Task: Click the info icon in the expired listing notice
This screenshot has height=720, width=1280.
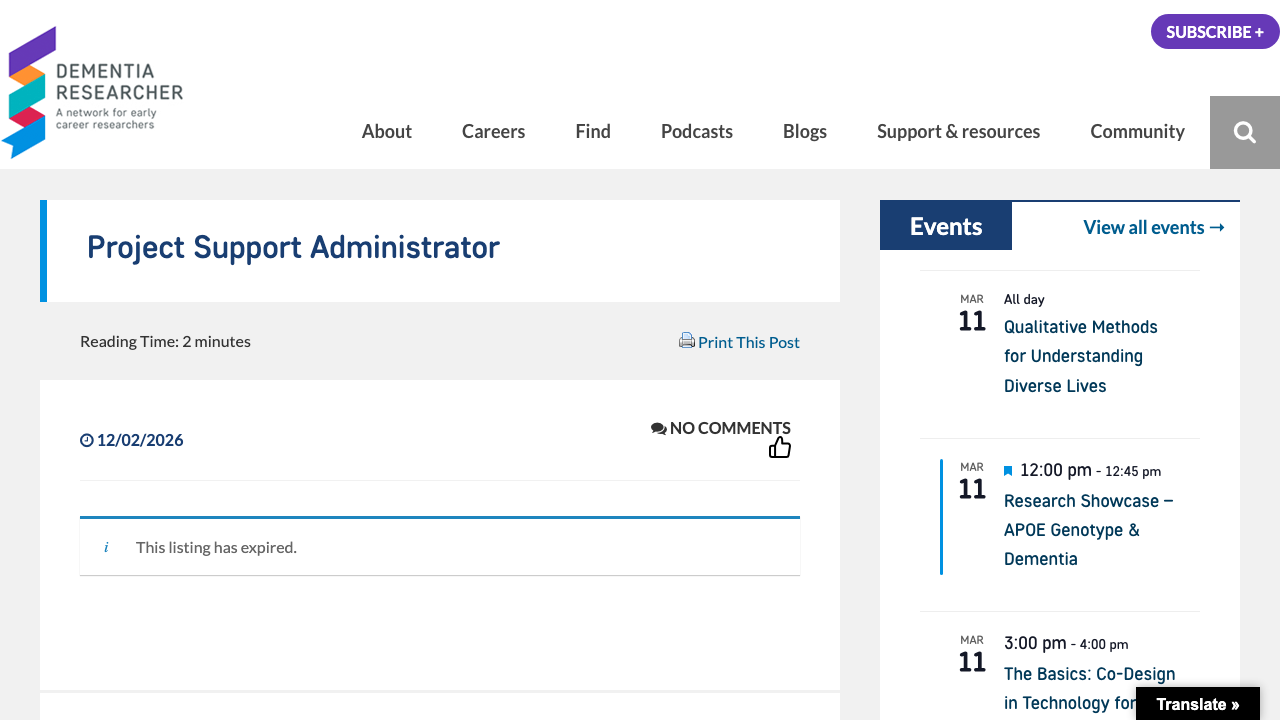Action: coord(105,547)
